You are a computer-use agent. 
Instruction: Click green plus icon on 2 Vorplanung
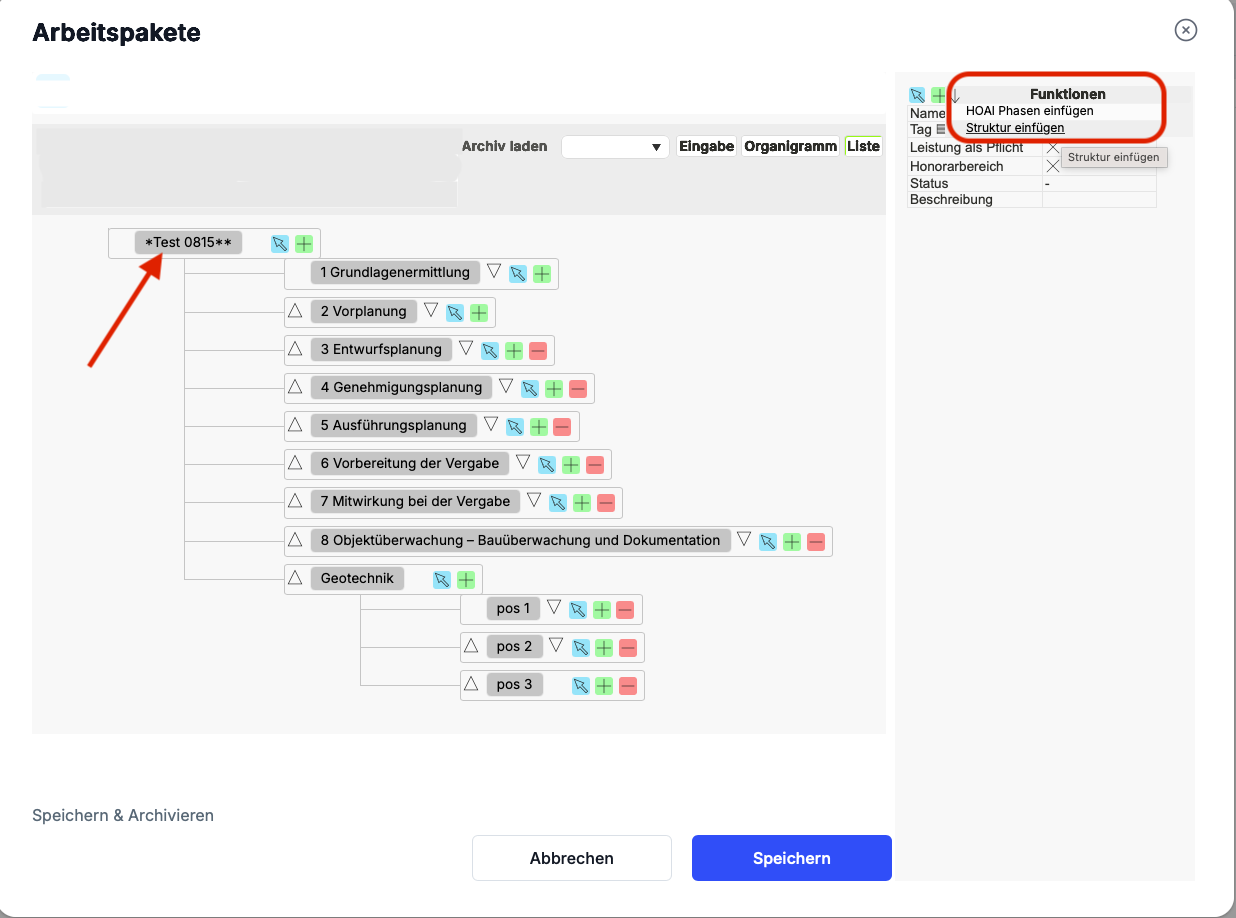coord(479,313)
